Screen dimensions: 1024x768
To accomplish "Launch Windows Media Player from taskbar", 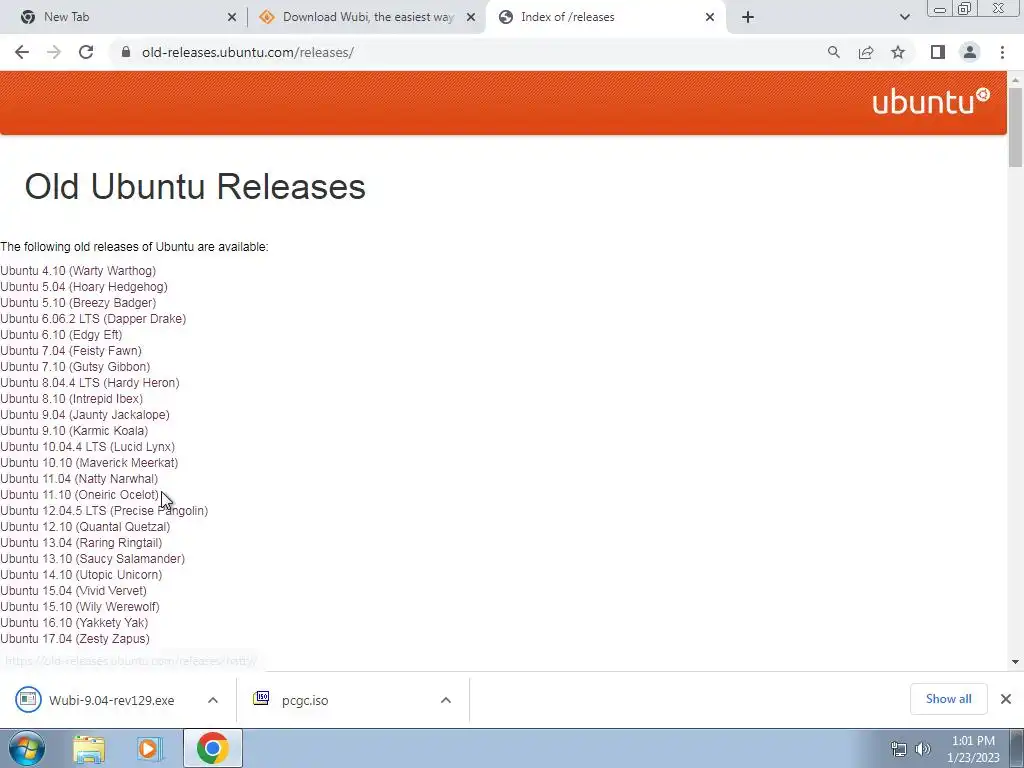I will pos(149,748).
